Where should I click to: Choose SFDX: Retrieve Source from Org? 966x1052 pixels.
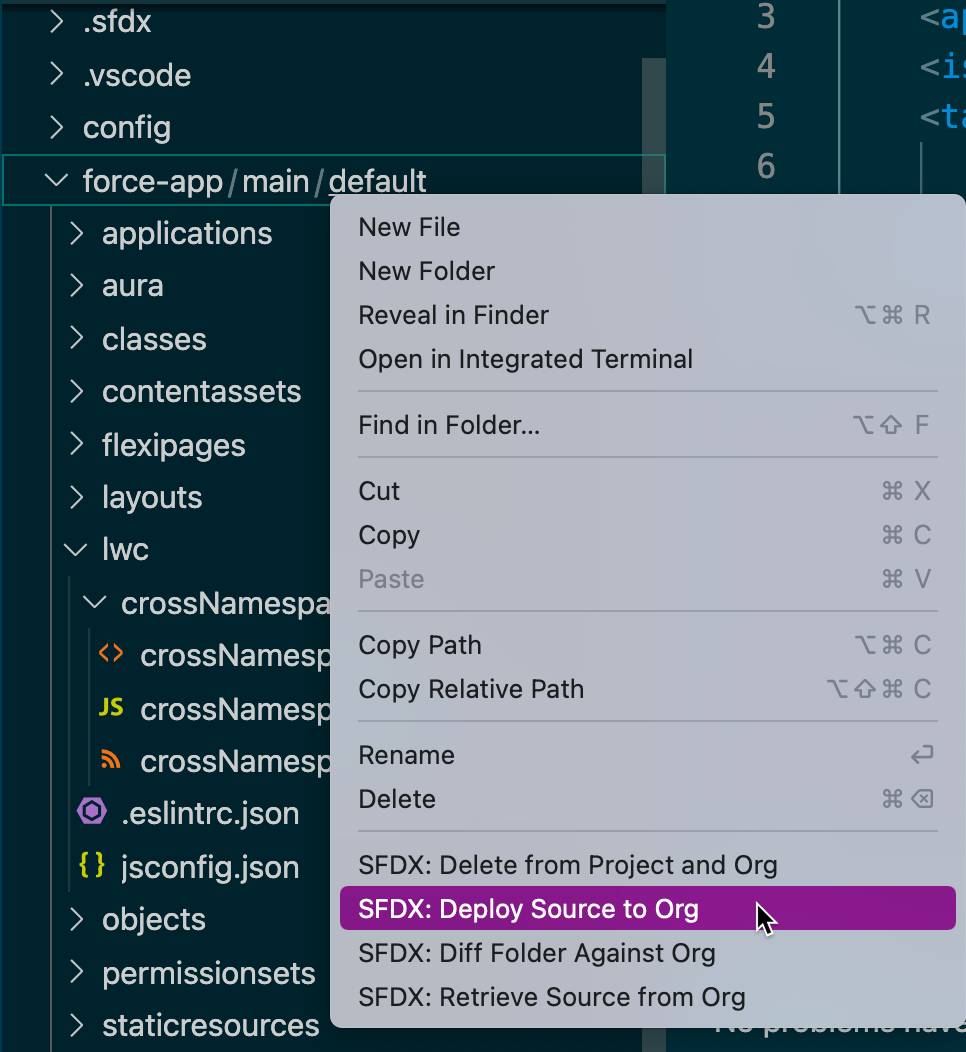click(550, 997)
